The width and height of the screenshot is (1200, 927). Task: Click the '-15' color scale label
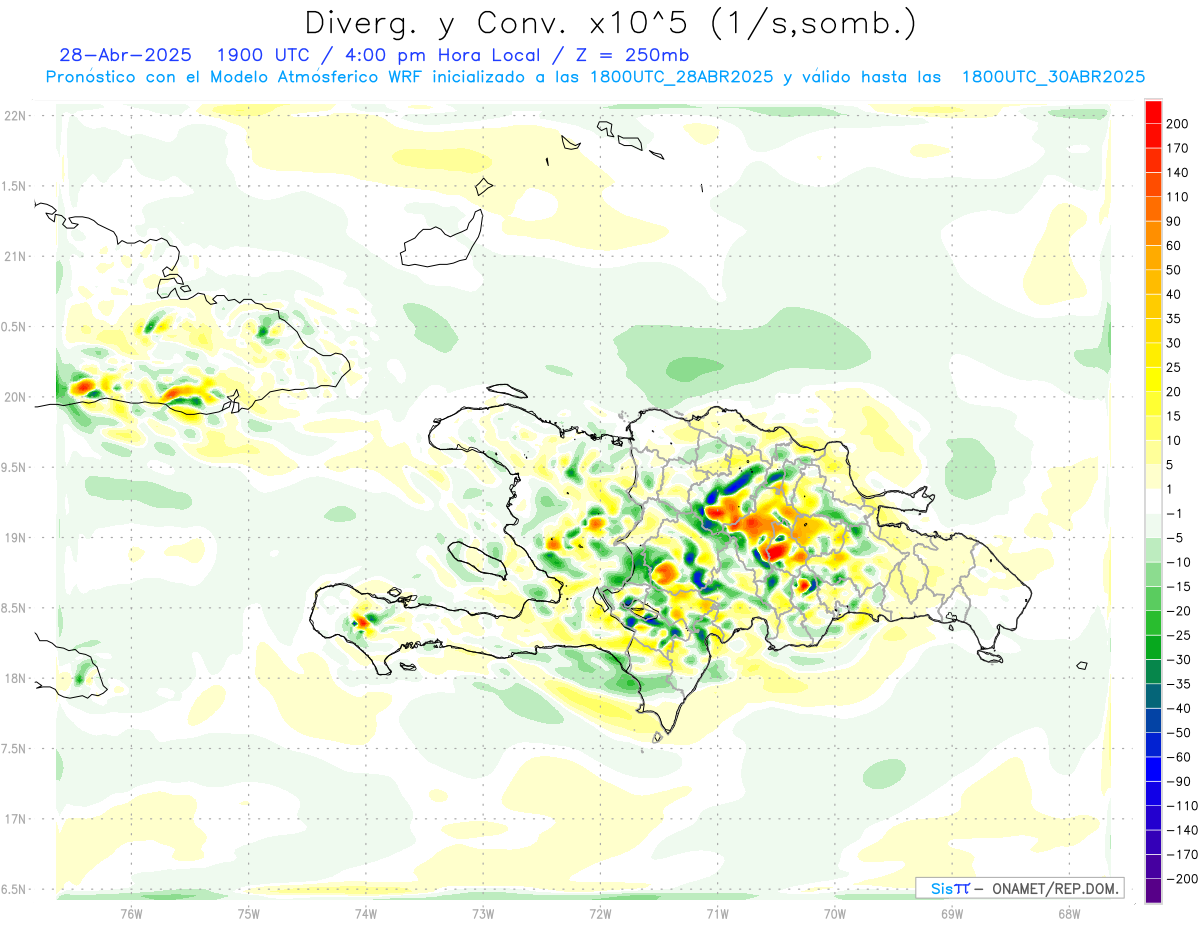pos(1177,587)
